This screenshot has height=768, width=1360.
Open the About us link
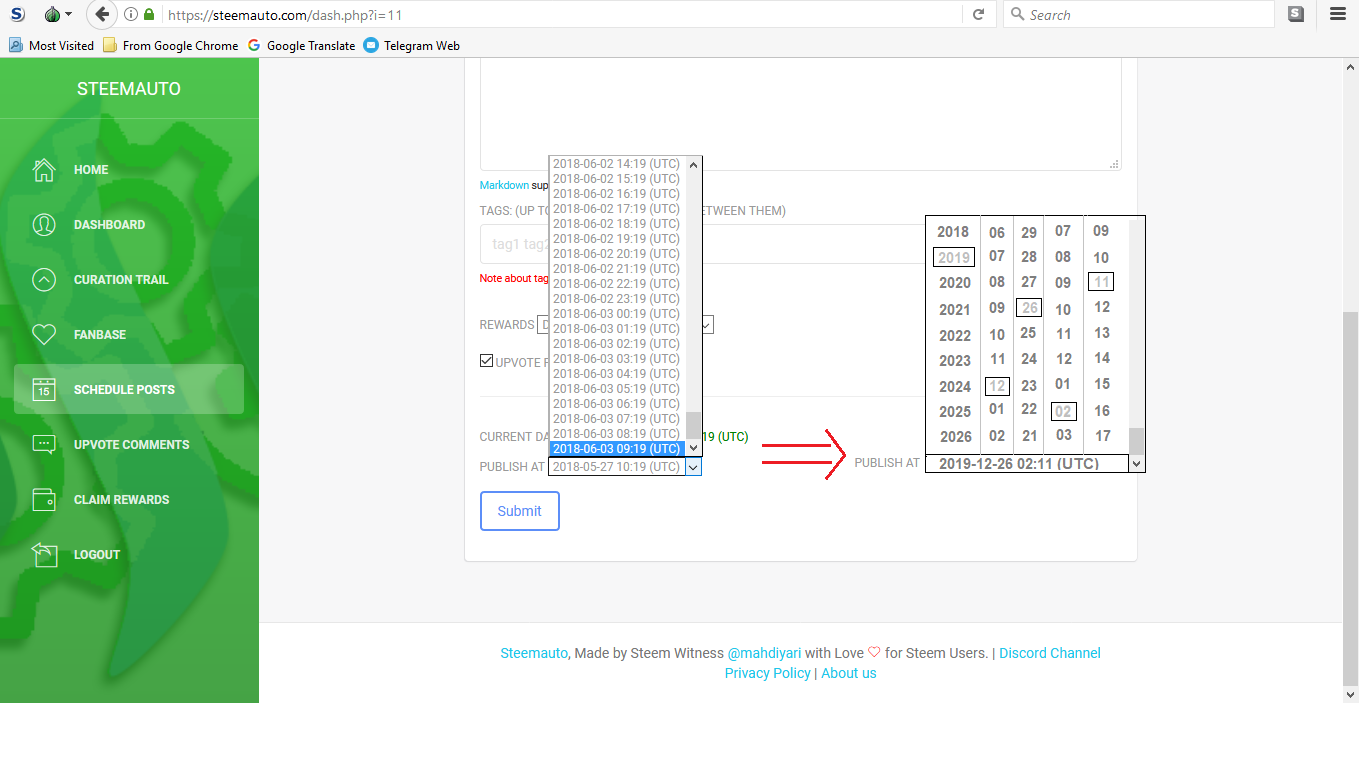849,673
